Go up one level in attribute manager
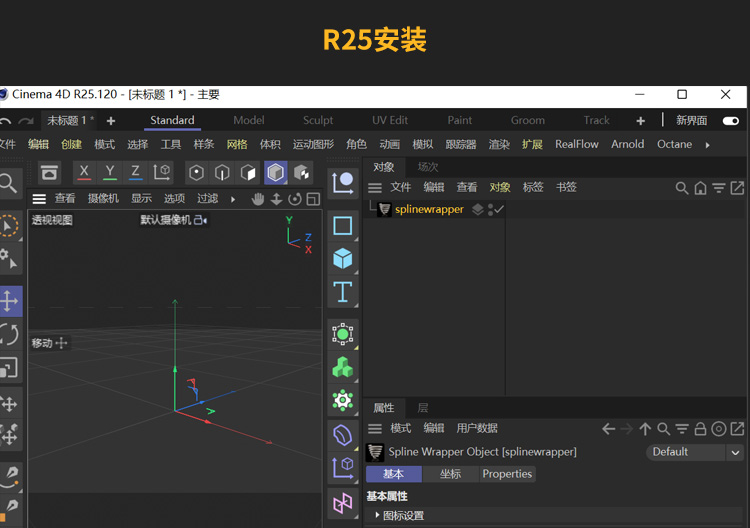This screenshot has height=528, width=750. point(645,429)
